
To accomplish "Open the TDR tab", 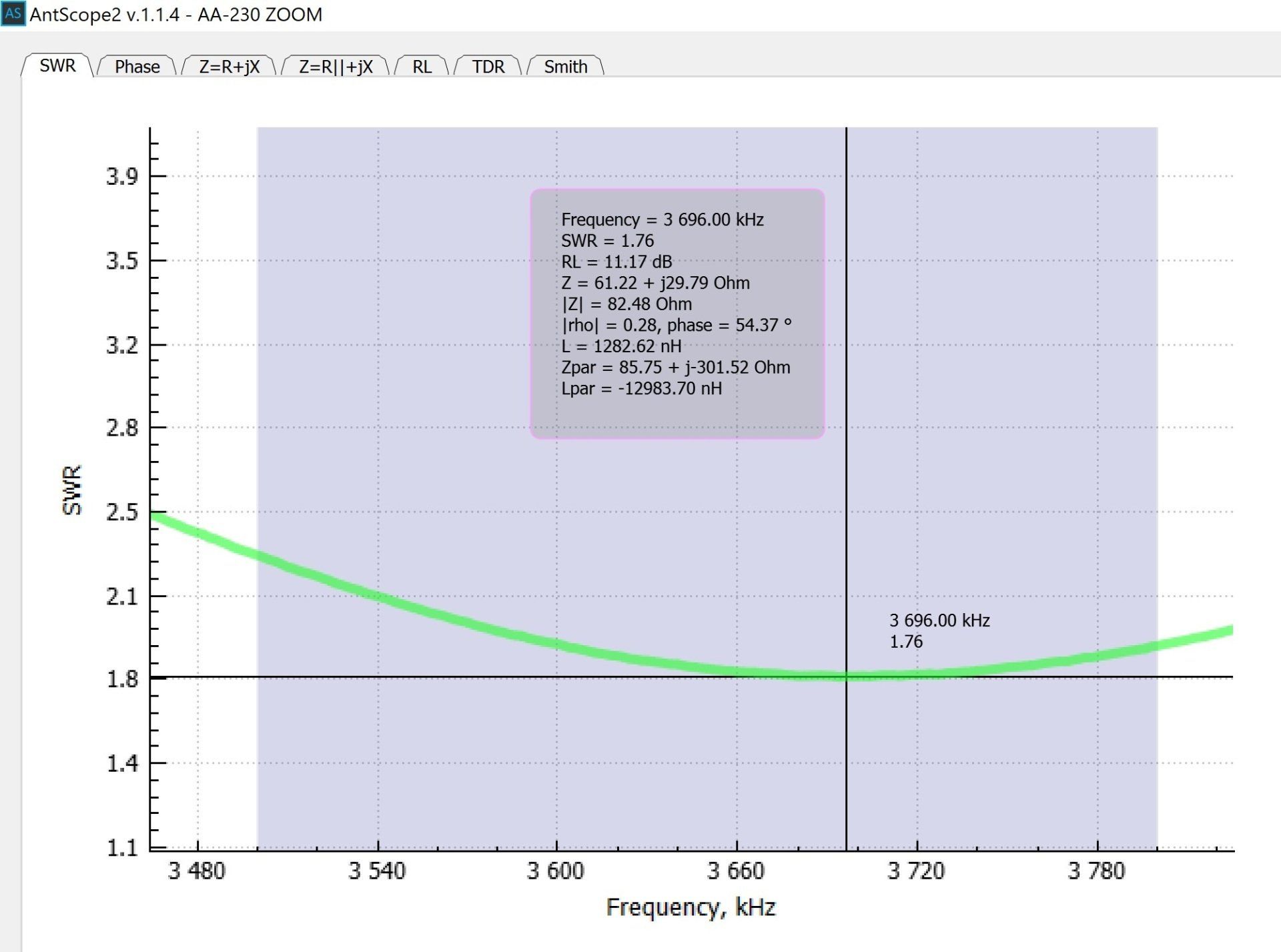I will 488,67.
